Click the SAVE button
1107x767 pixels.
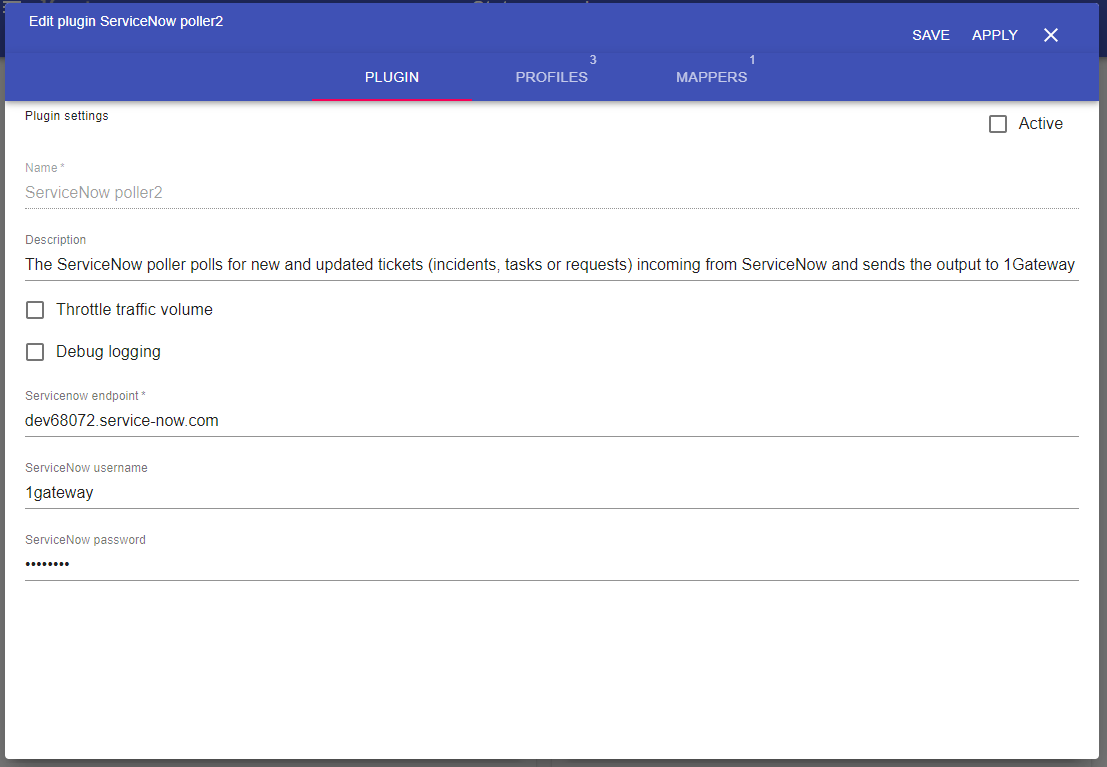[x=931, y=35]
